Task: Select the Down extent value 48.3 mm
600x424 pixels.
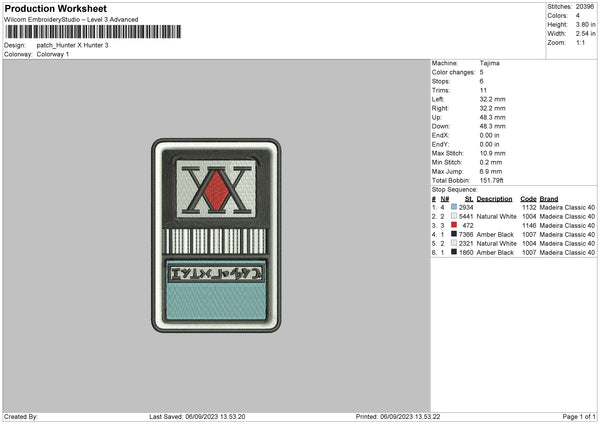Action: pos(492,126)
